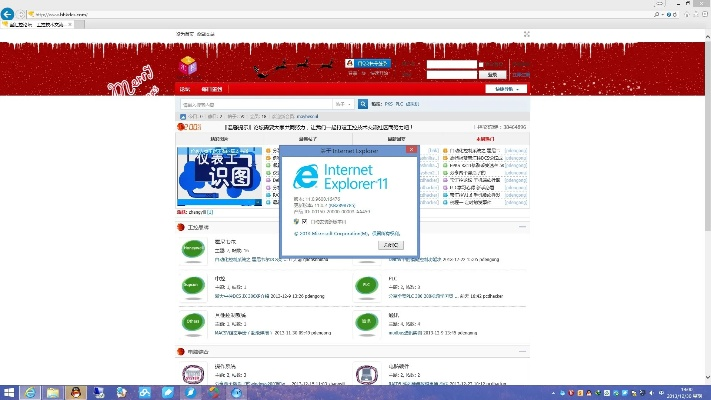Screen dimensions: 711x400
Task: Click the 仪表工识图 slideshow image
Action: (219, 176)
